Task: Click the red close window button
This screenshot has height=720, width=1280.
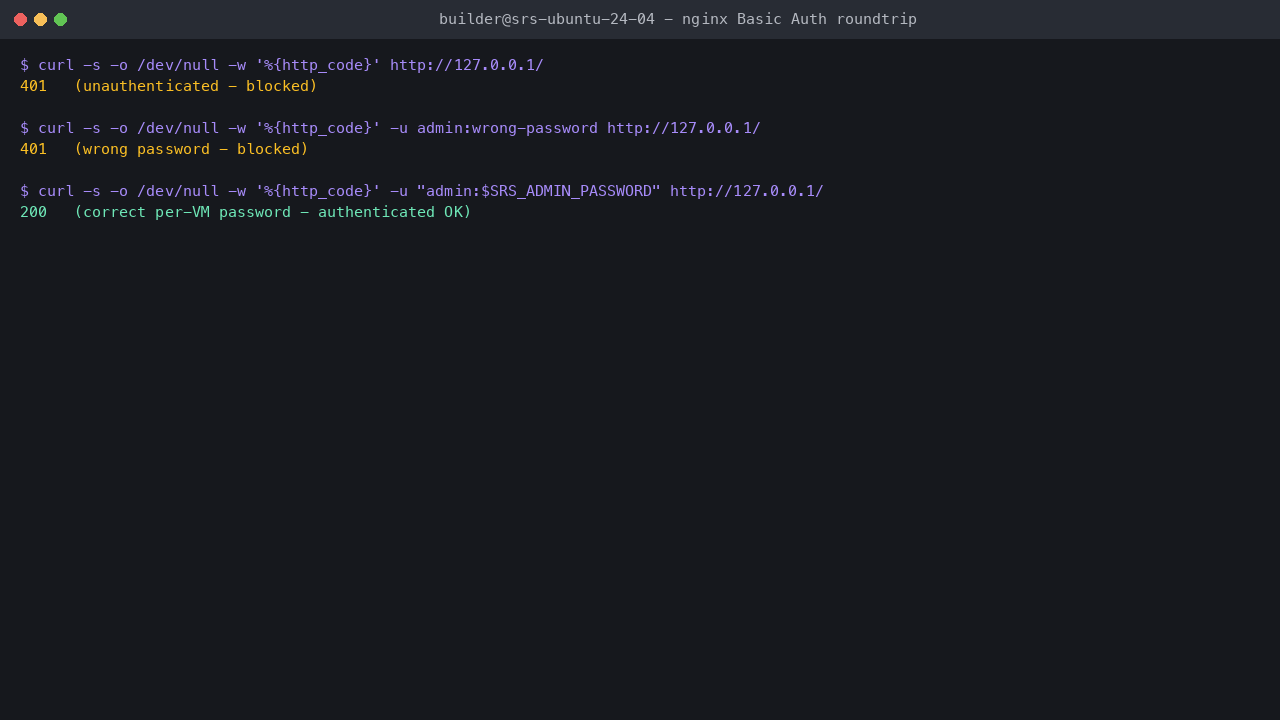Action: click(20, 19)
